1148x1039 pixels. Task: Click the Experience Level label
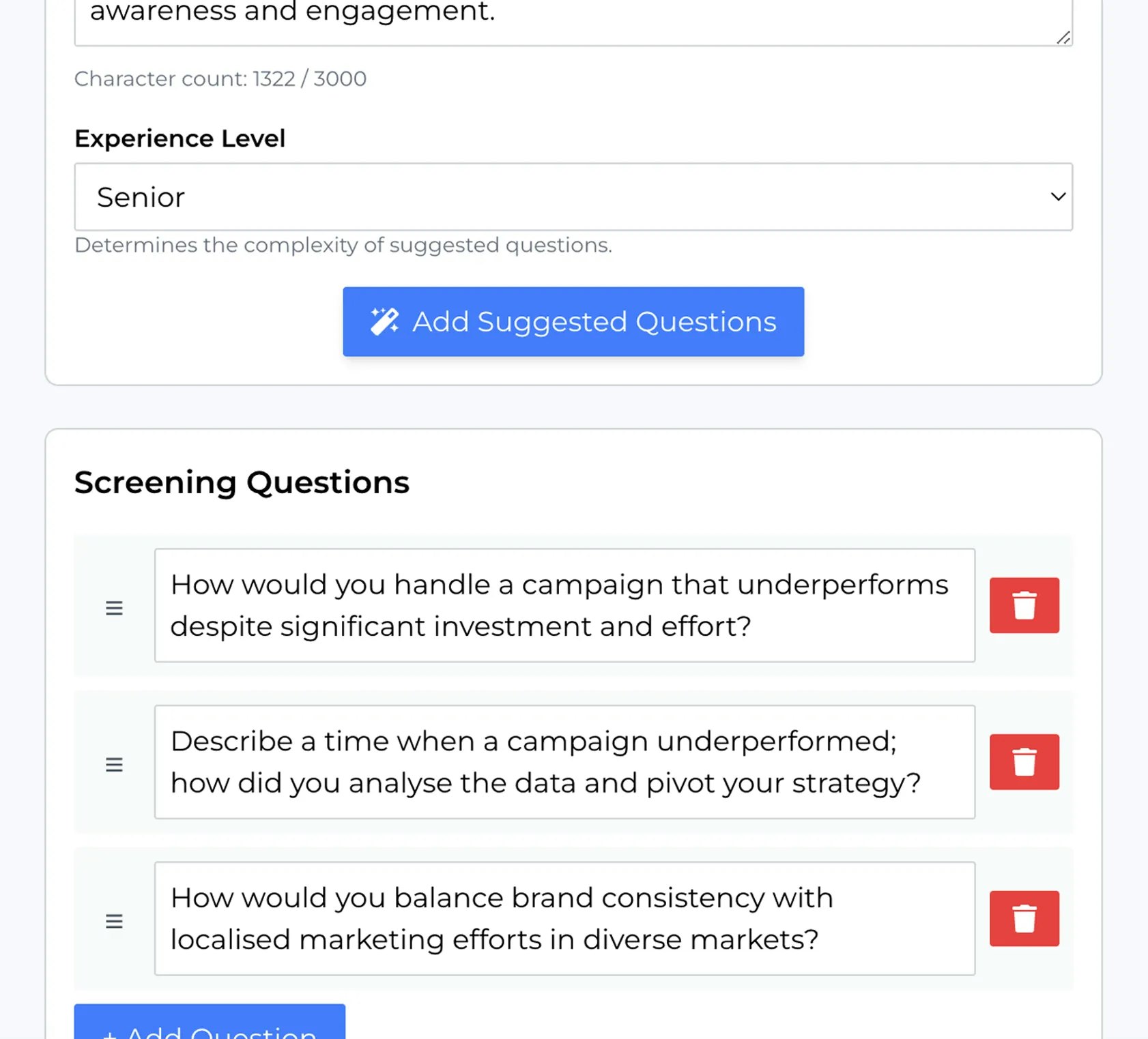180,138
